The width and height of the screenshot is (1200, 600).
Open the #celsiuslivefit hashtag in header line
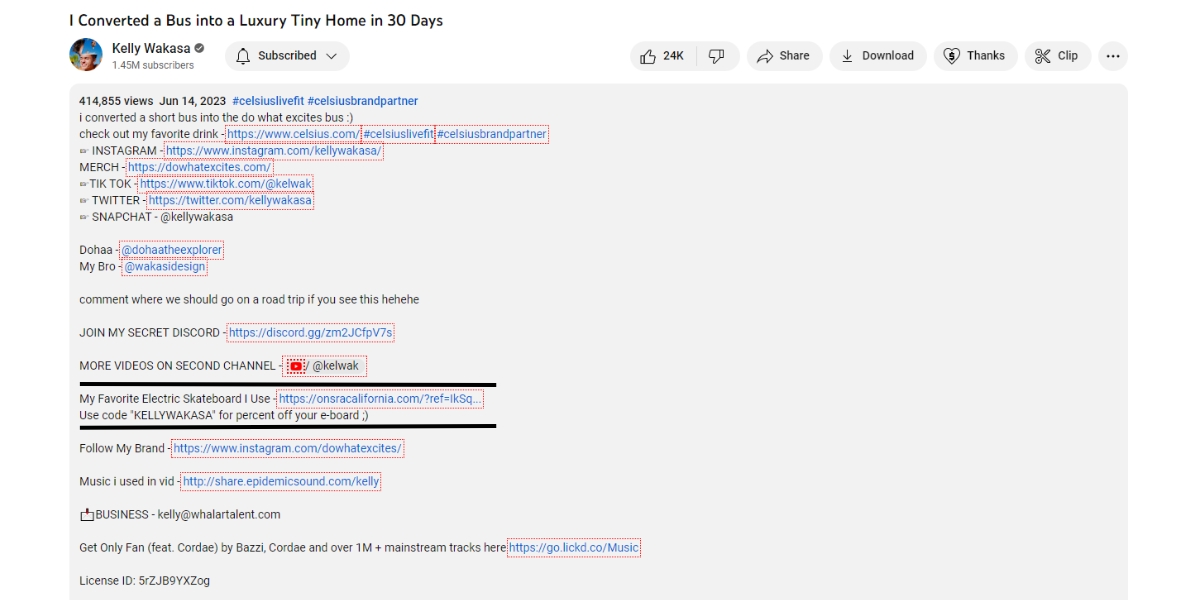[267, 101]
